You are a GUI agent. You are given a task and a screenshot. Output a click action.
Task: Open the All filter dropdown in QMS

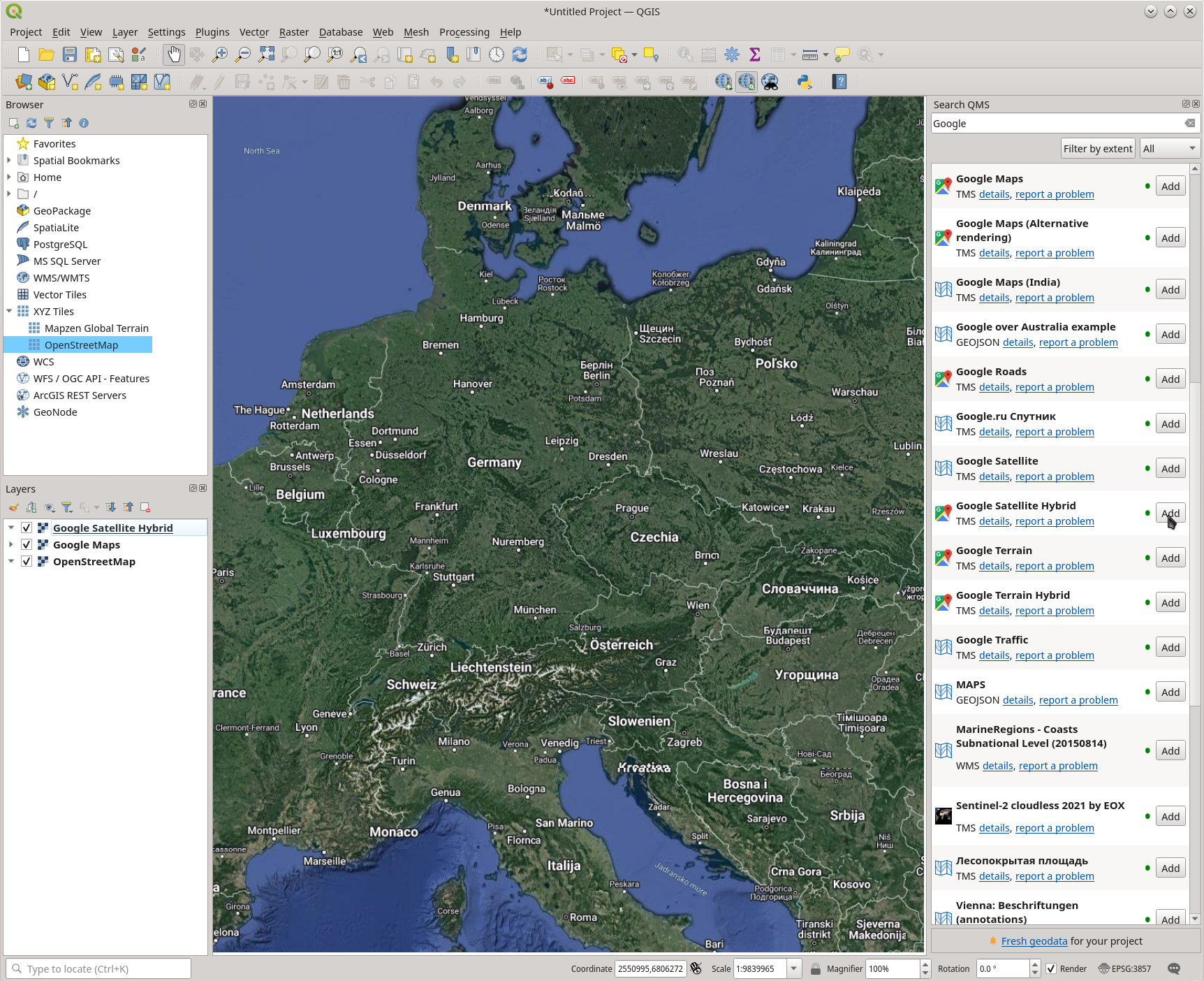tap(1169, 148)
